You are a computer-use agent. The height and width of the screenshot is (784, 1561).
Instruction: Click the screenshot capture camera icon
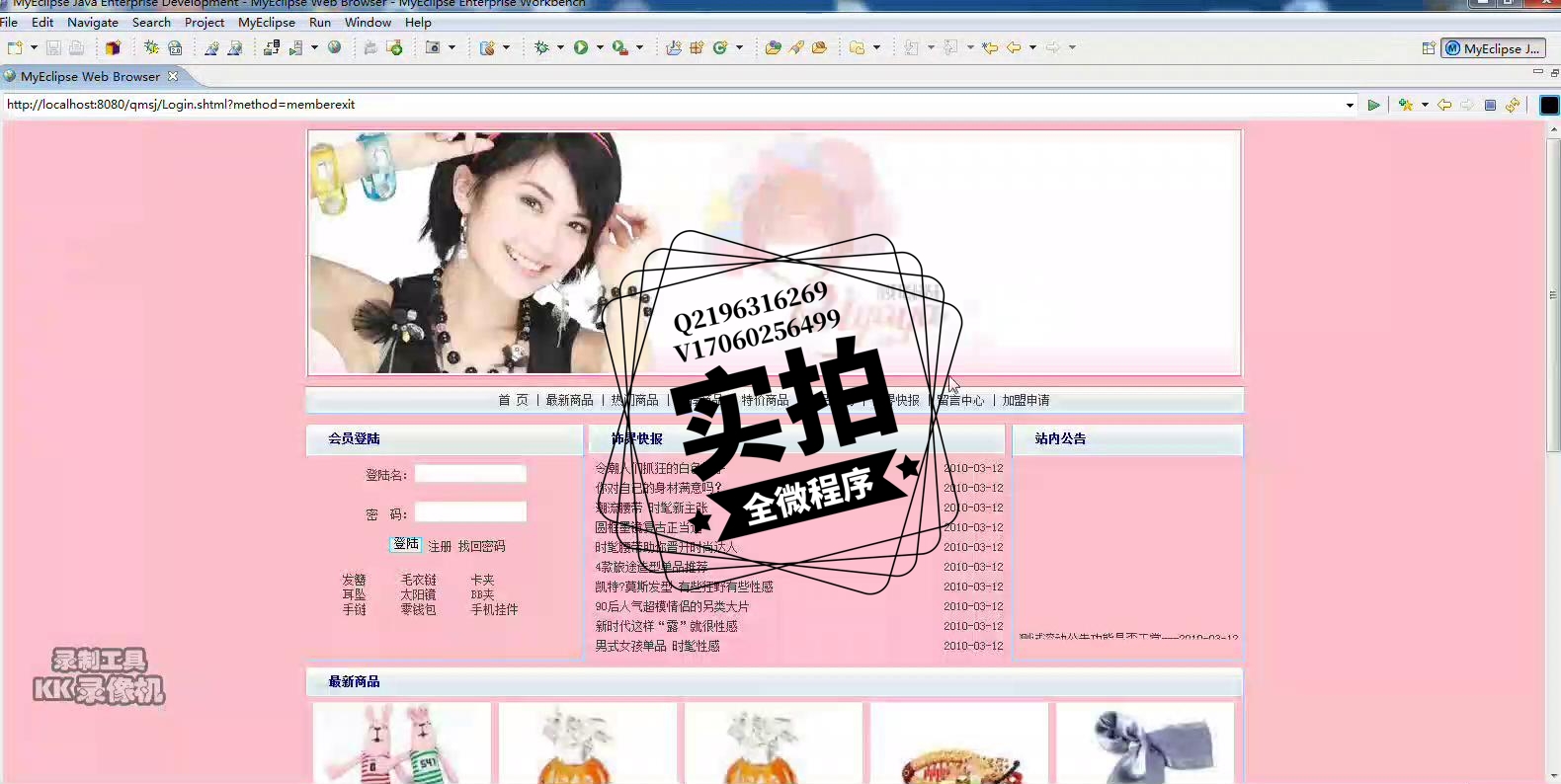[433, 47]
